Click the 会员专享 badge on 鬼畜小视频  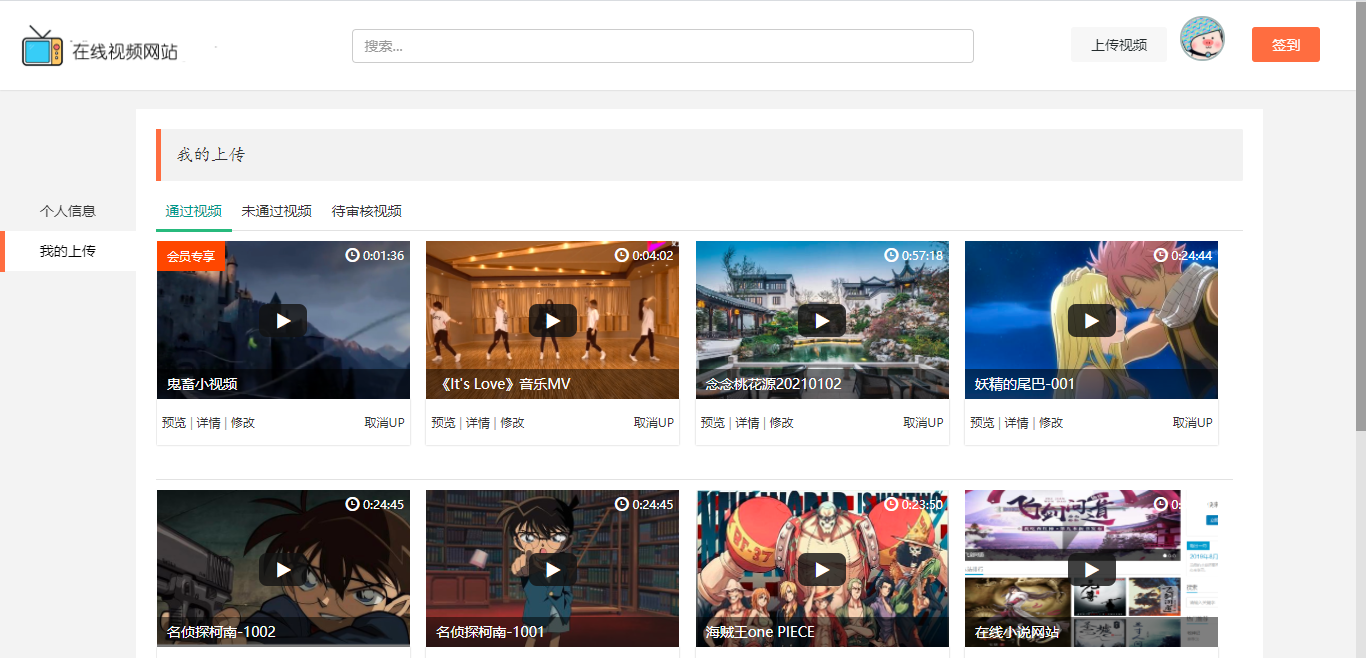coord(190,255)
